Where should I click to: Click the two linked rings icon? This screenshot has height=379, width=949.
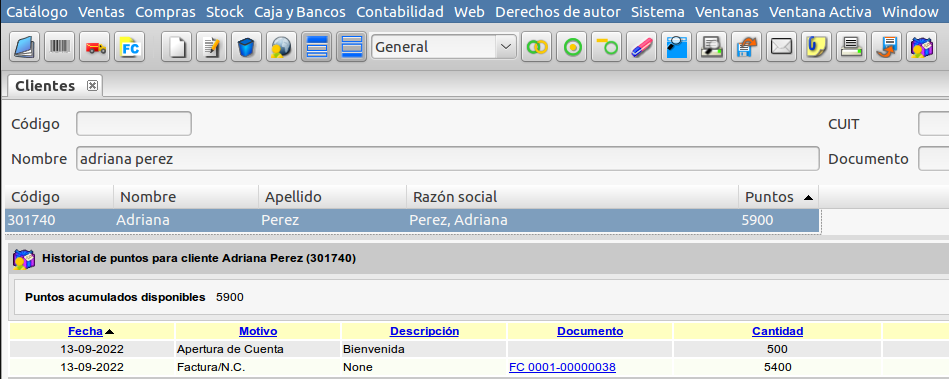click(x=537, y=47)
